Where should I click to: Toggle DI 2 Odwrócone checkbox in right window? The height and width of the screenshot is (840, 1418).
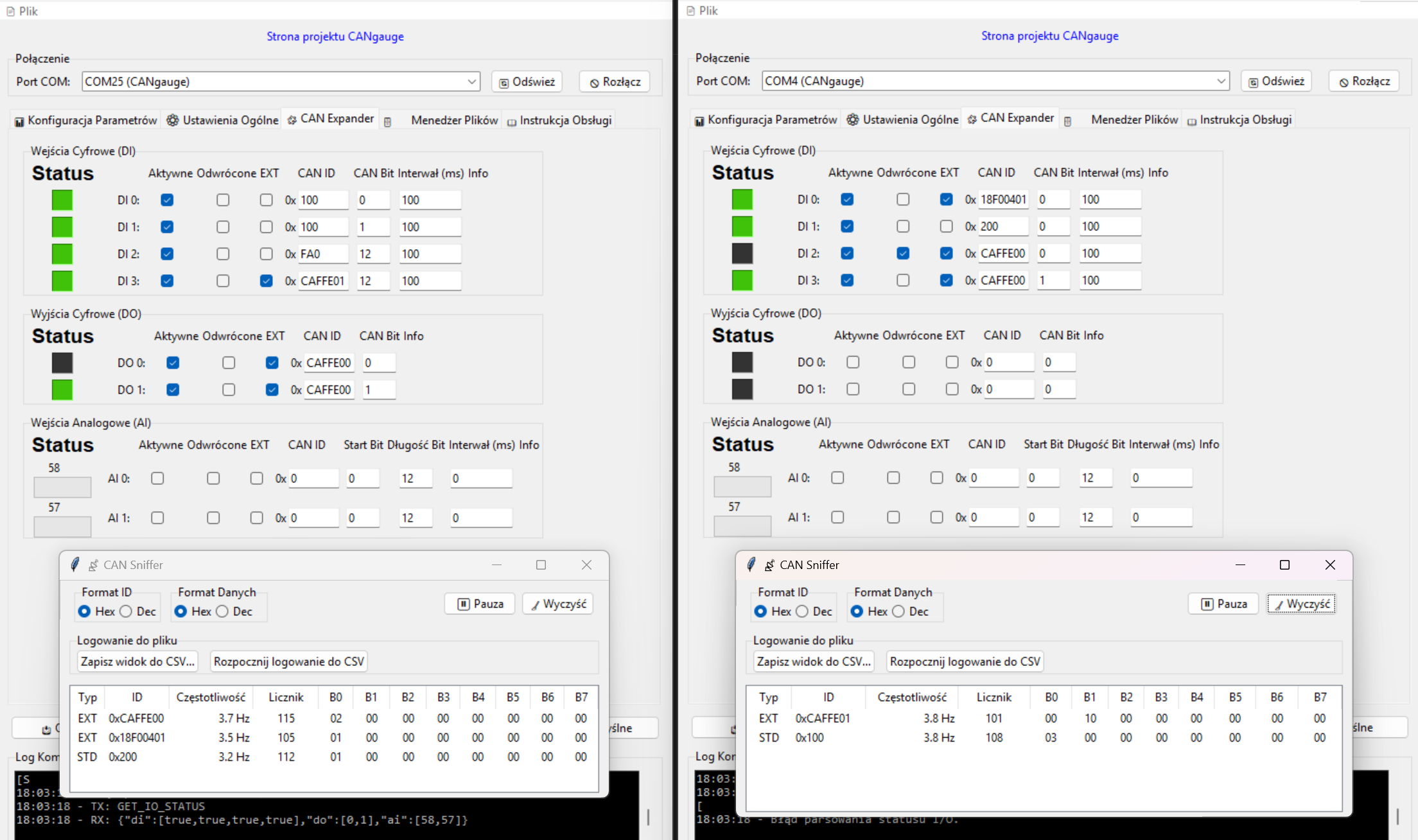tap(903, 253)
